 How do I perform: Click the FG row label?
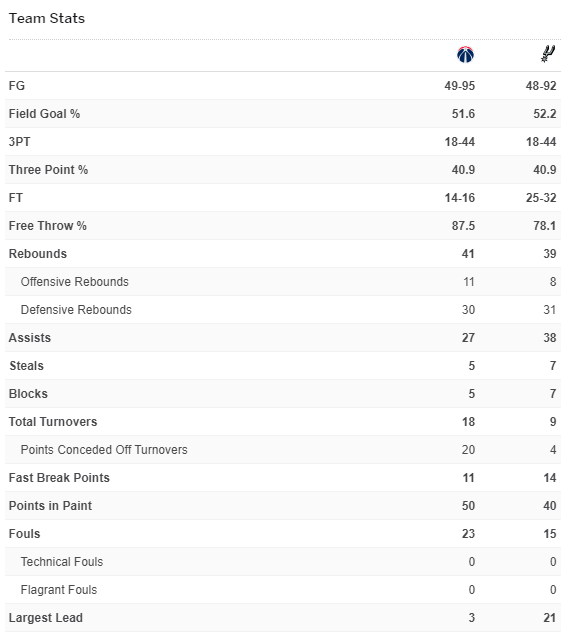click(17, 86)
